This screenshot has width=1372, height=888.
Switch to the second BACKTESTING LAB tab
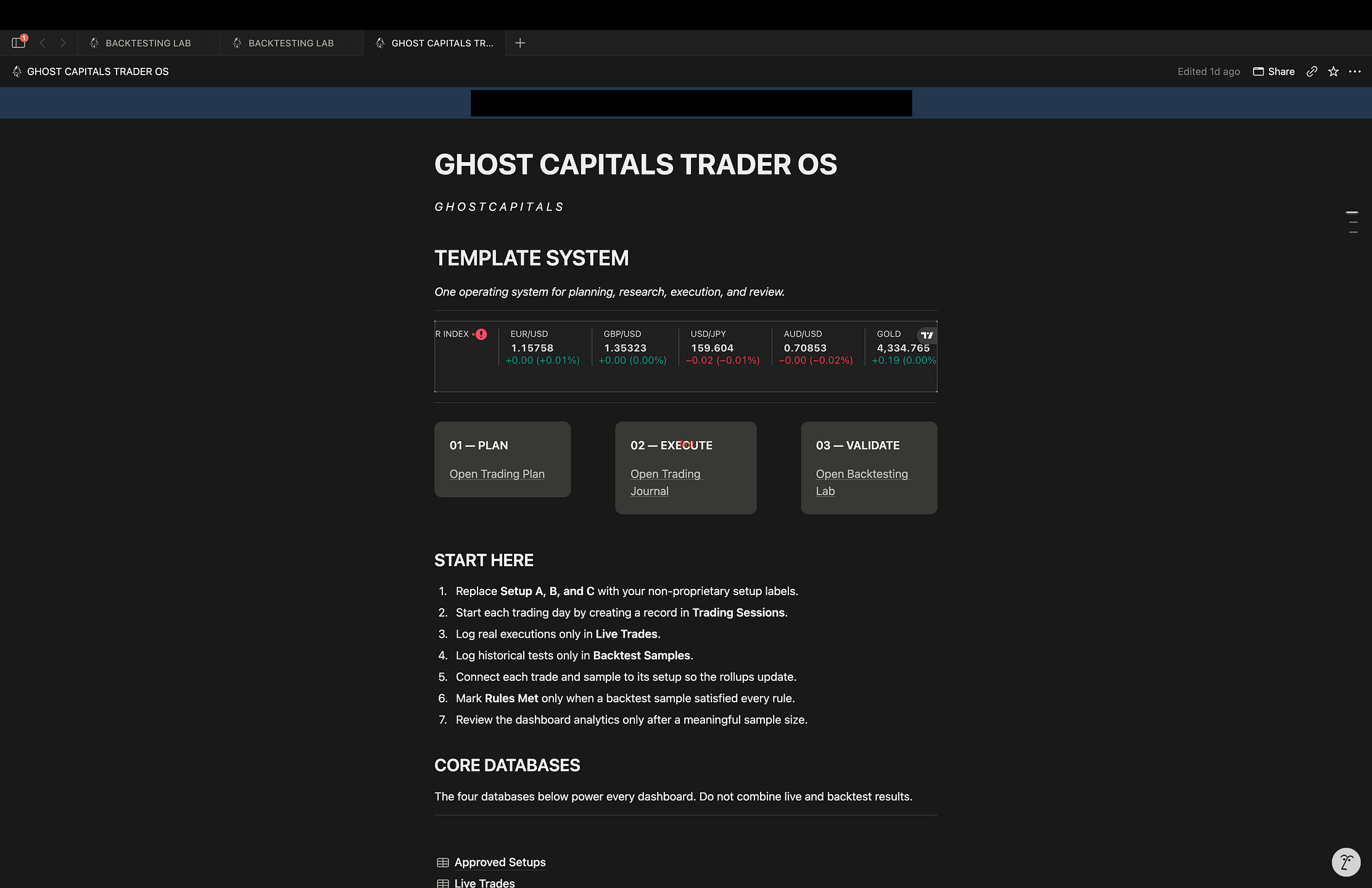(x=291, y=43)
